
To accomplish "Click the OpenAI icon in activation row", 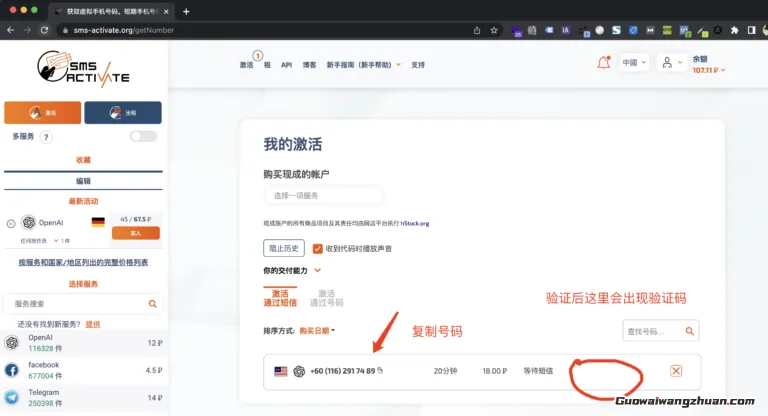I will [299, 371].
